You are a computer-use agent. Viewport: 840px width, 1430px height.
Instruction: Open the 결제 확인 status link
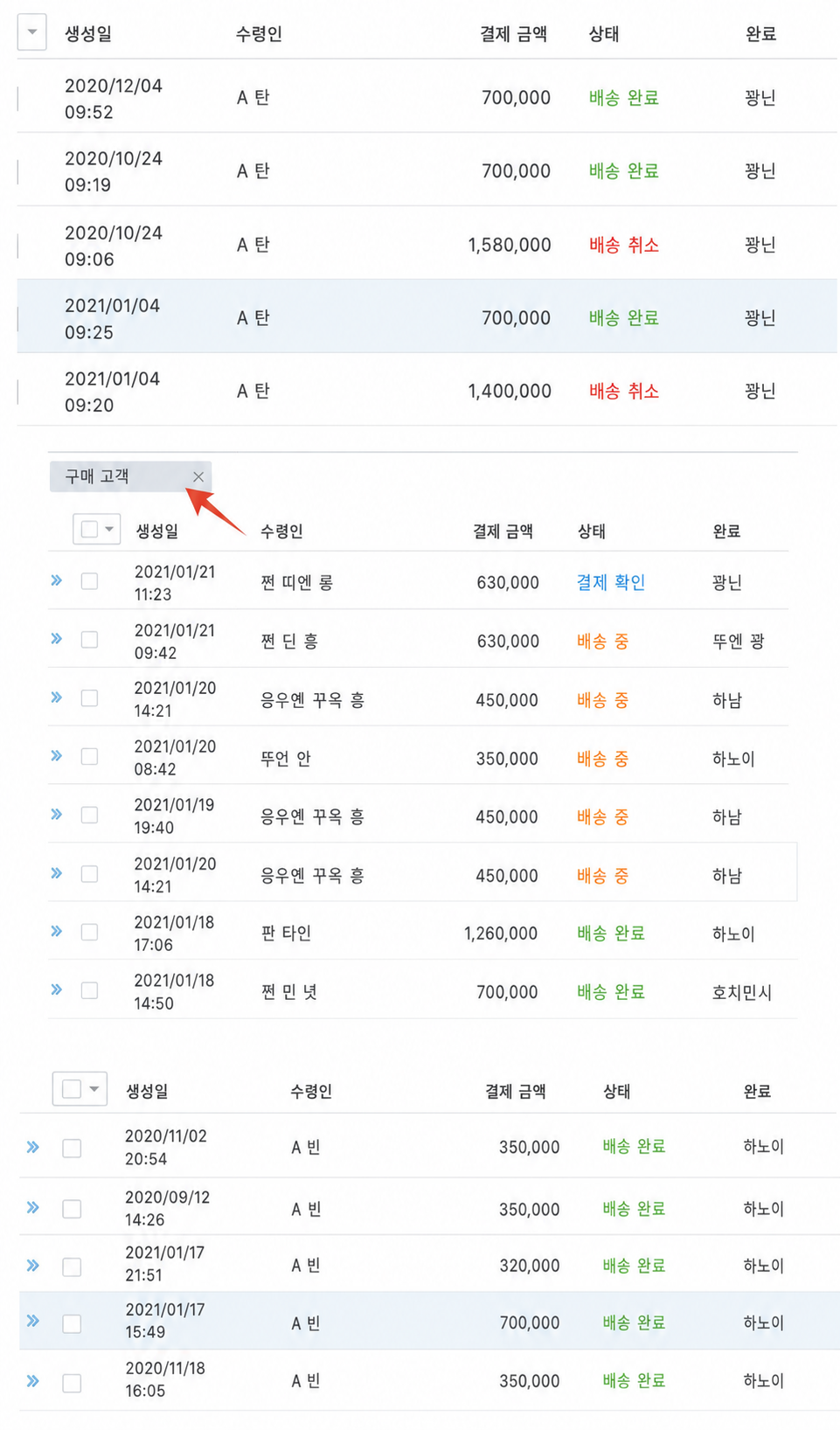611,582
